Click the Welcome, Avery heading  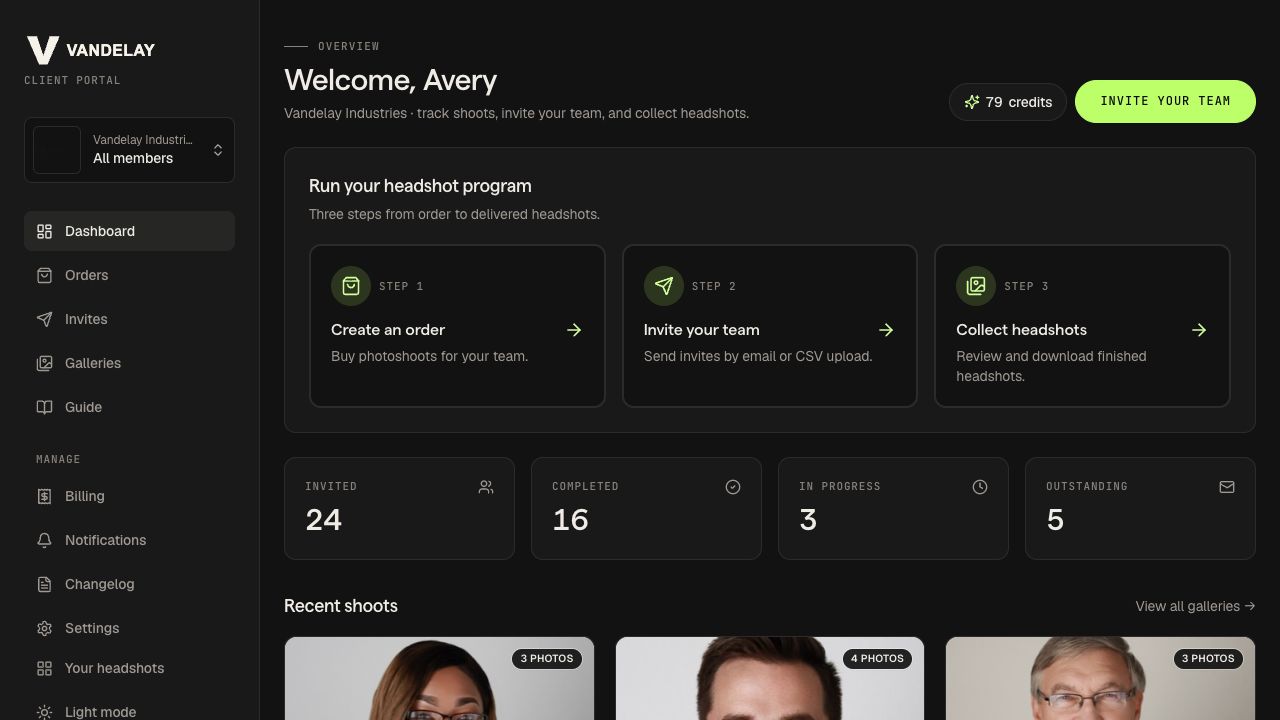(391, 80)
